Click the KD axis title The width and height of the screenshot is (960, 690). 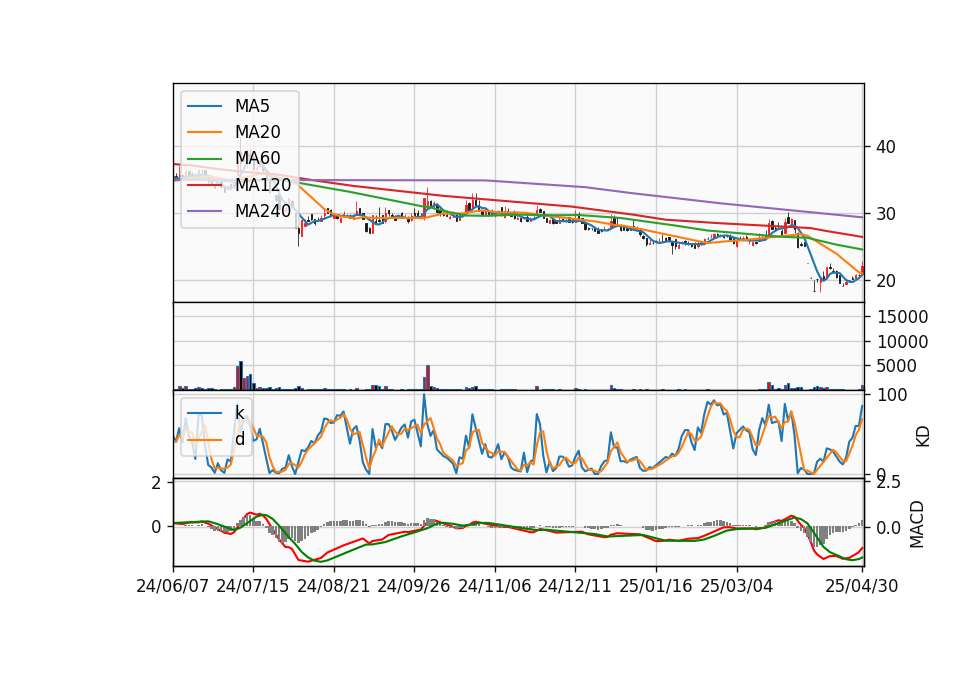(922, 436)
